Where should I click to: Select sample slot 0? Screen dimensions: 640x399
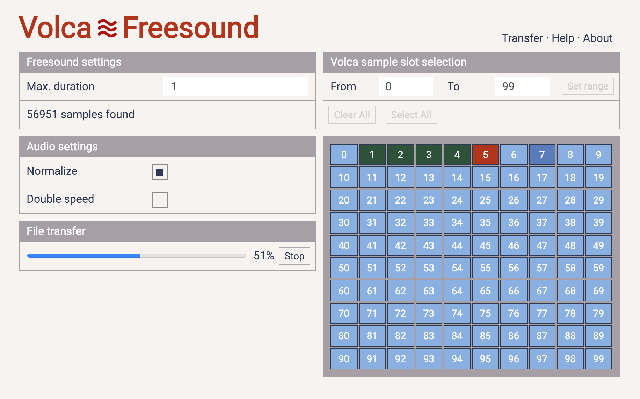click(344, 155)
